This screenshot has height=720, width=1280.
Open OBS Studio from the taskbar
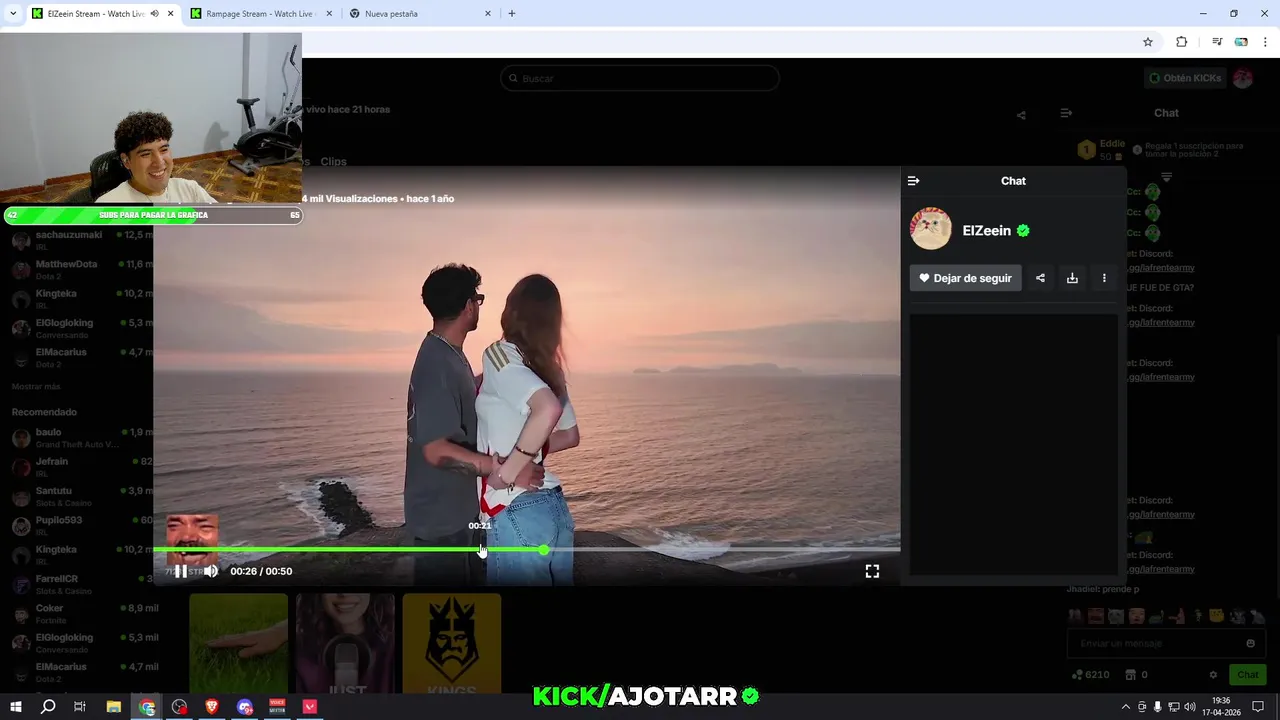pos(179,707)
